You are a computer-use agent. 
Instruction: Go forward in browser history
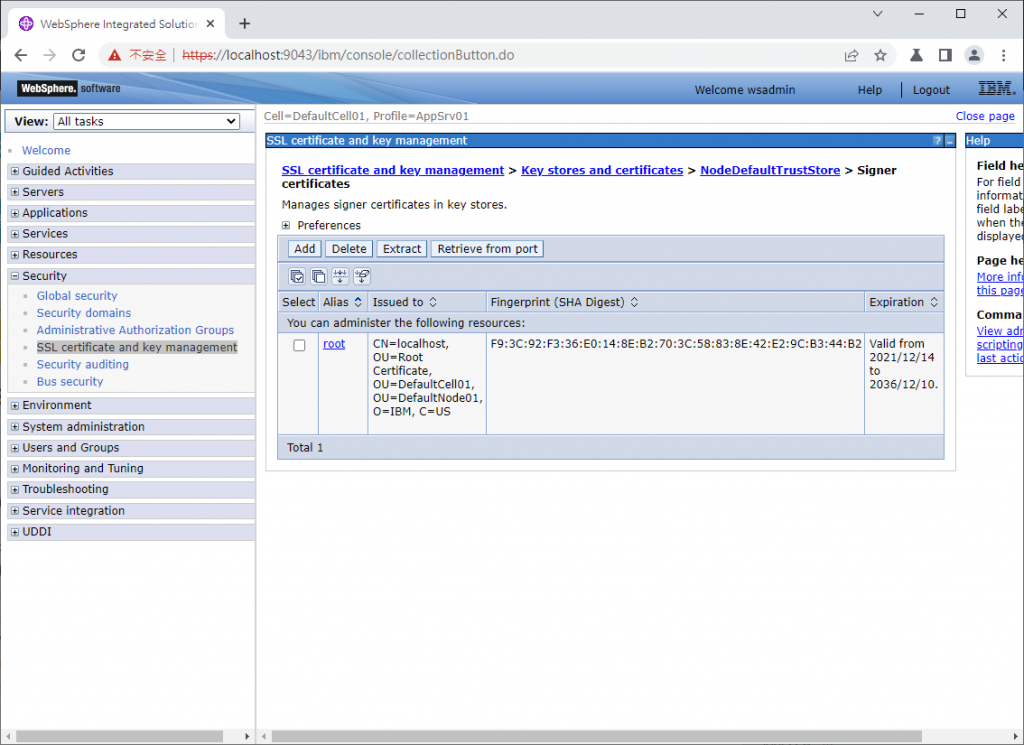[x=50, y=55]
